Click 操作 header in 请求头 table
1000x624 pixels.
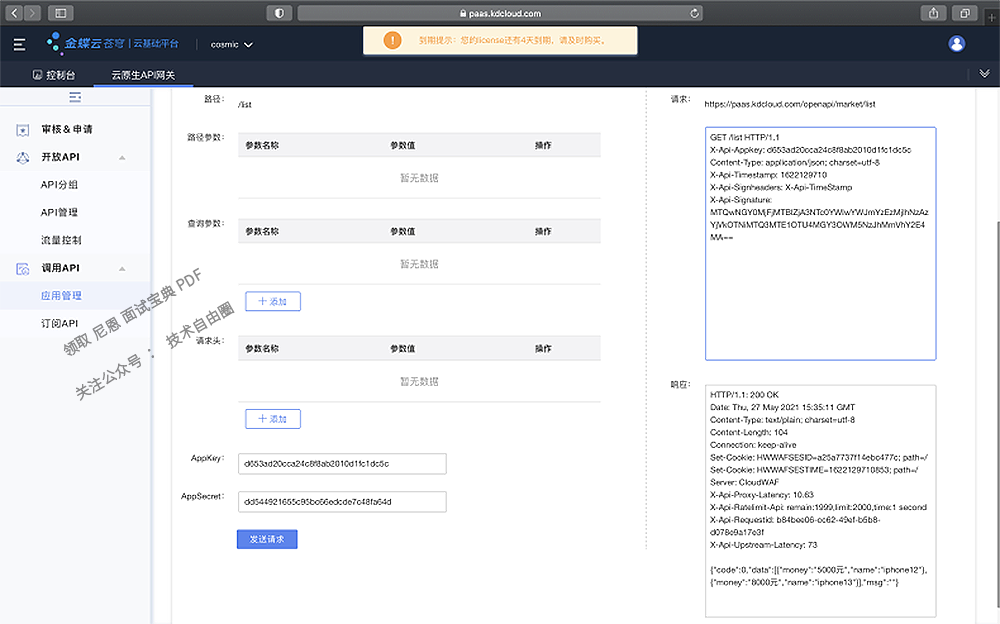[x=543, y=349]
